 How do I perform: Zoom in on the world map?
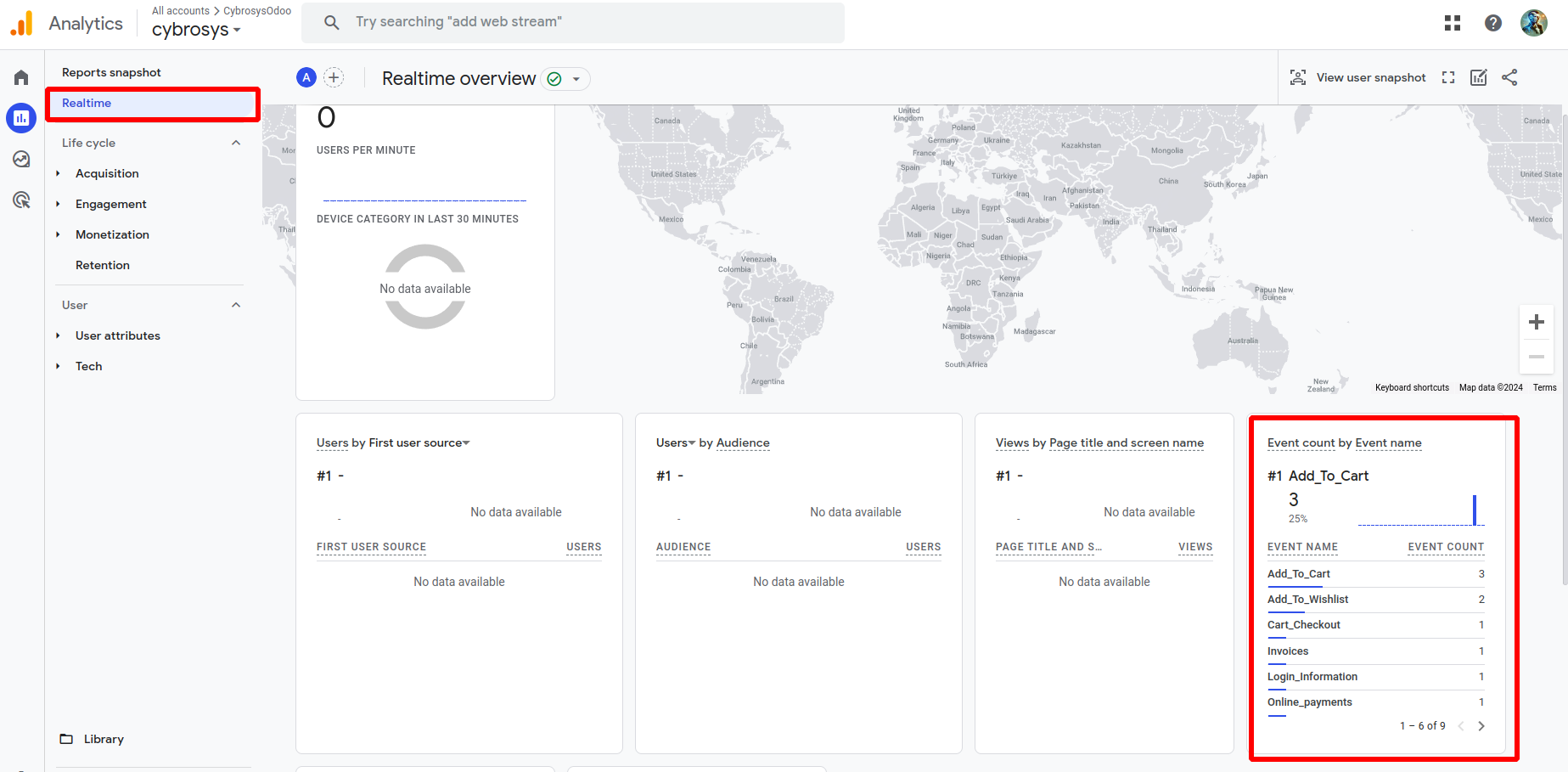tap(1537, 323)
